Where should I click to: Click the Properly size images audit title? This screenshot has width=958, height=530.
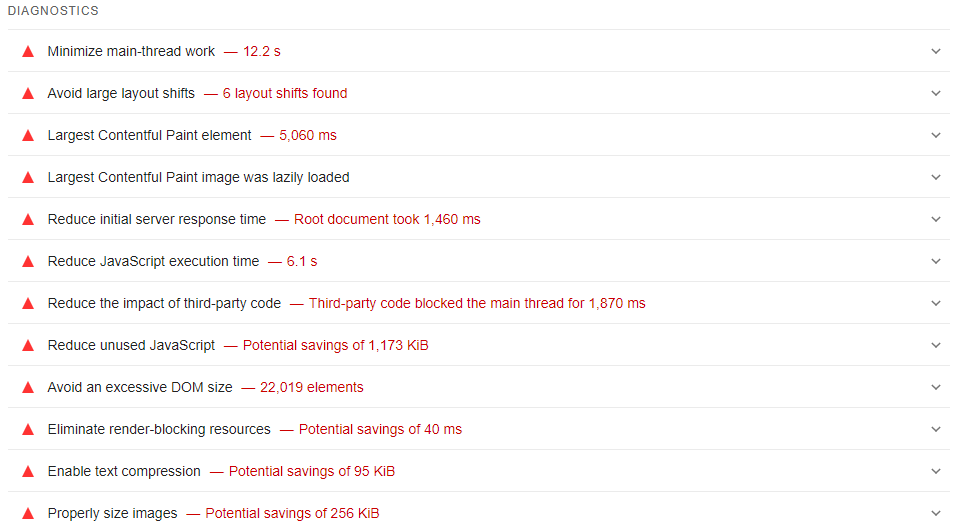coord(112,513)
